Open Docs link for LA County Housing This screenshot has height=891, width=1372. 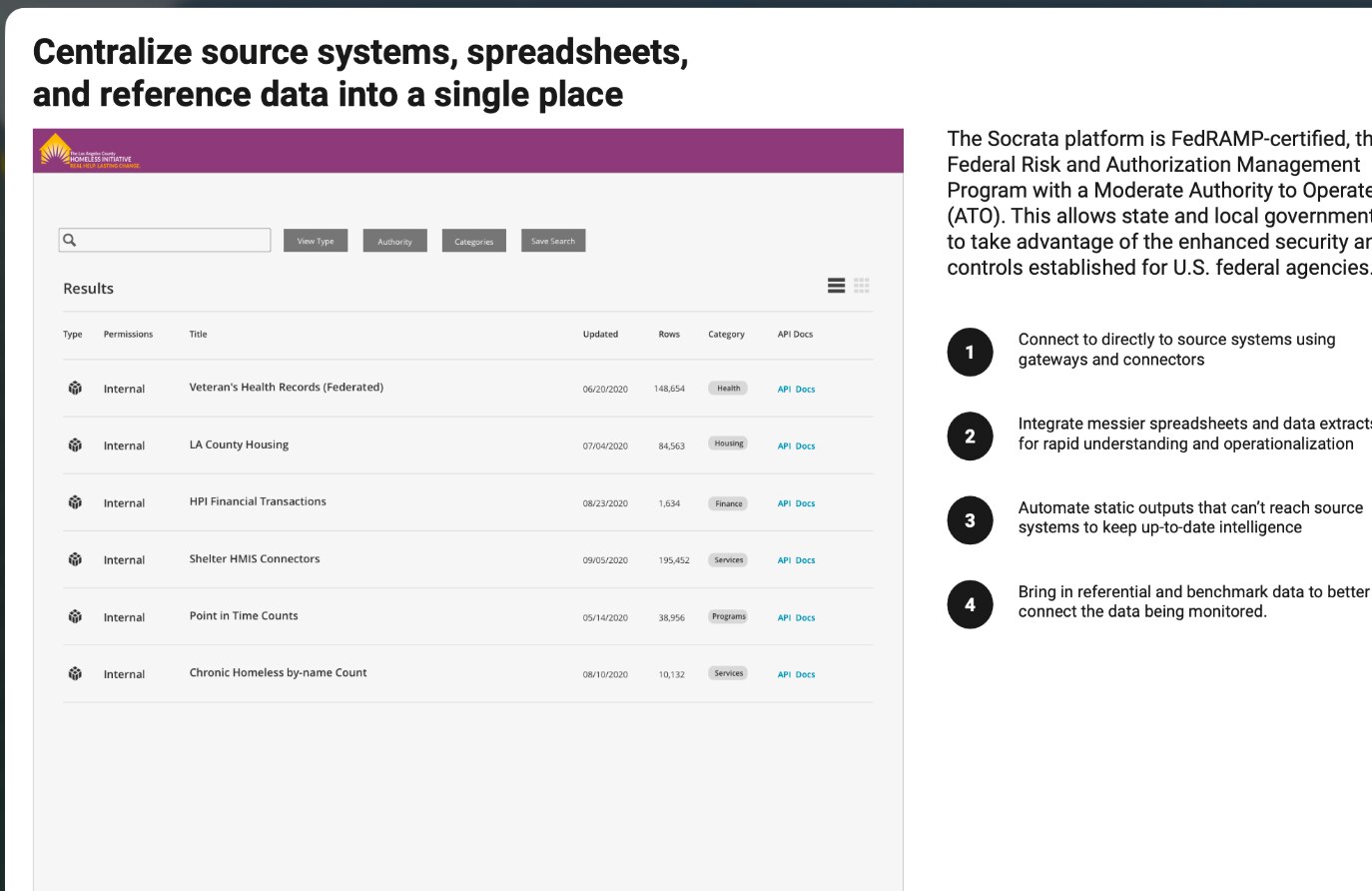(805, 446)
